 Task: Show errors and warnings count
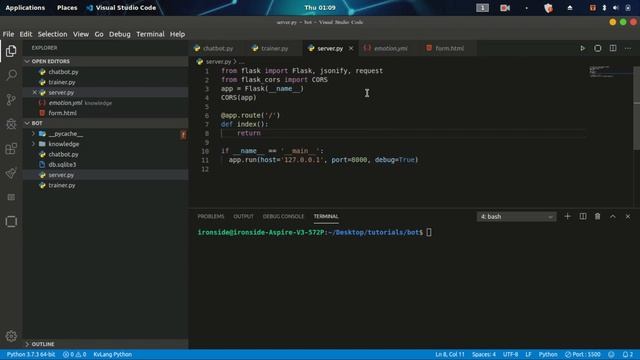74,354
